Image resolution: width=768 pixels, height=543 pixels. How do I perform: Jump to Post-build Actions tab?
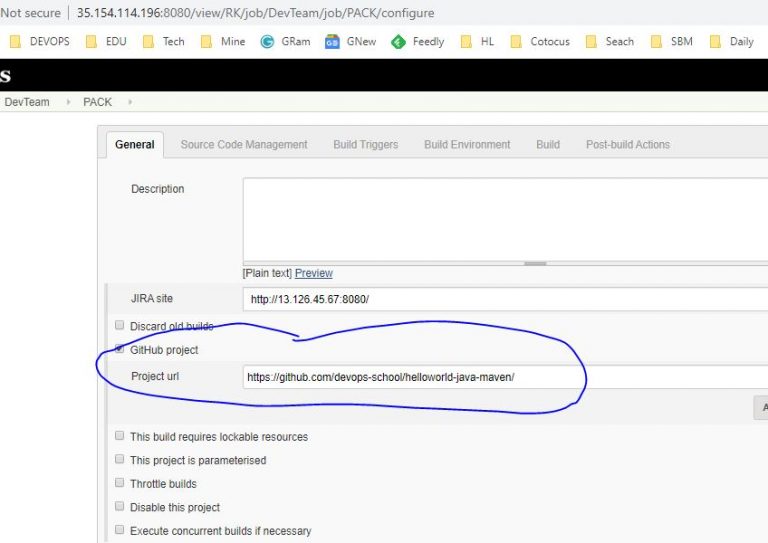coord(627,144)
